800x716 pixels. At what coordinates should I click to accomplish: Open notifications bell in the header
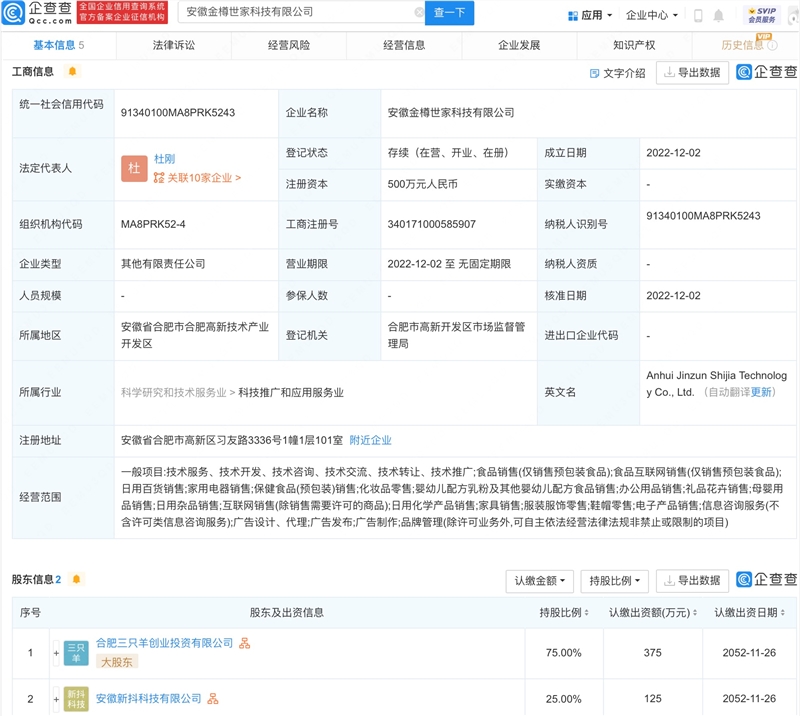pyautogui.click(x=718, y=16)
